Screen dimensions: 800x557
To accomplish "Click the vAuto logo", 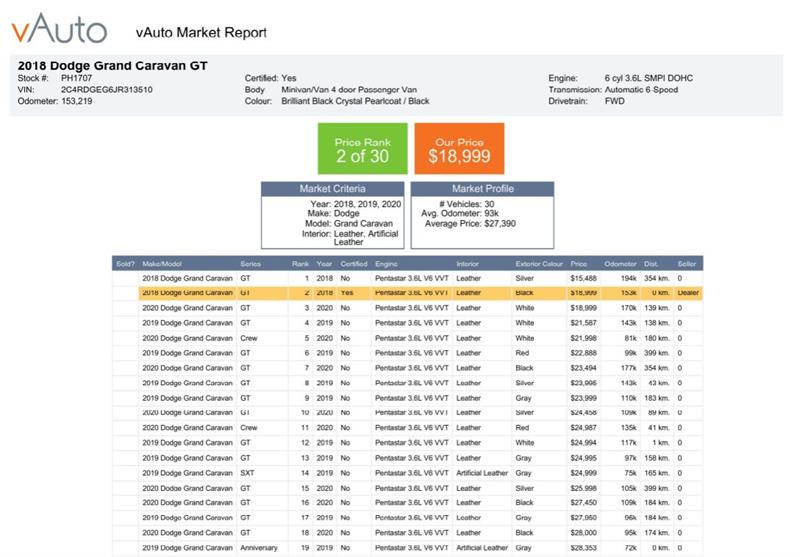I will 59,29.
